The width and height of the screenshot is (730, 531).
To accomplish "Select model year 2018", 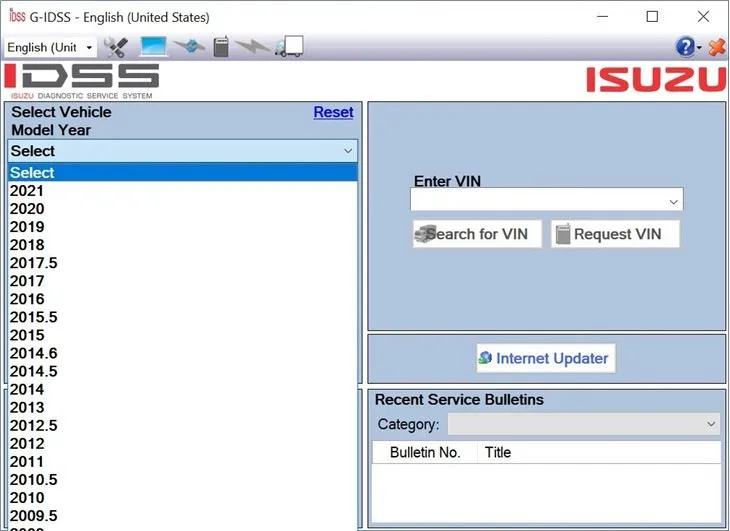I will click(x=182, y=245).
